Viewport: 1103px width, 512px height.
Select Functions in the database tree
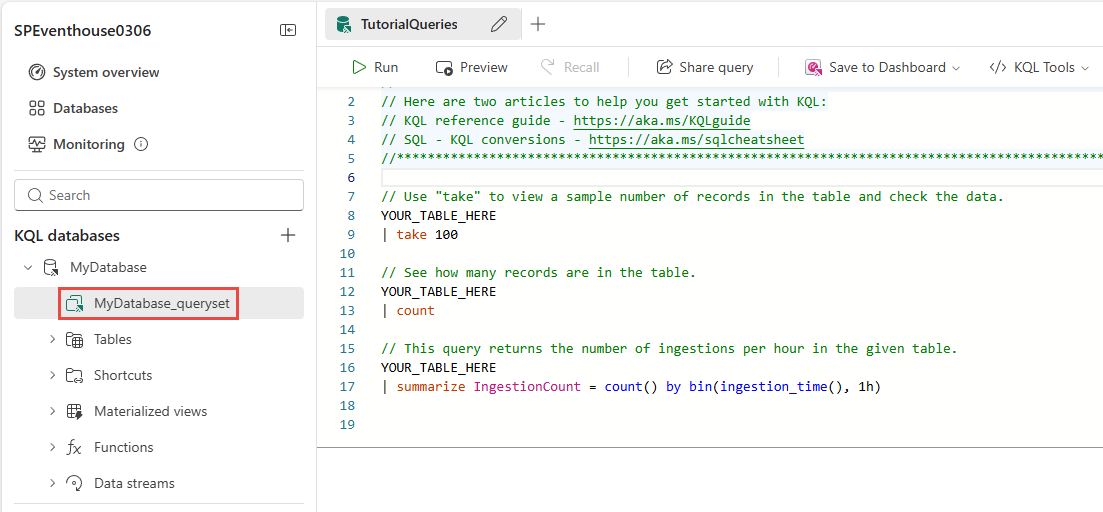click(x=124, y=447)
